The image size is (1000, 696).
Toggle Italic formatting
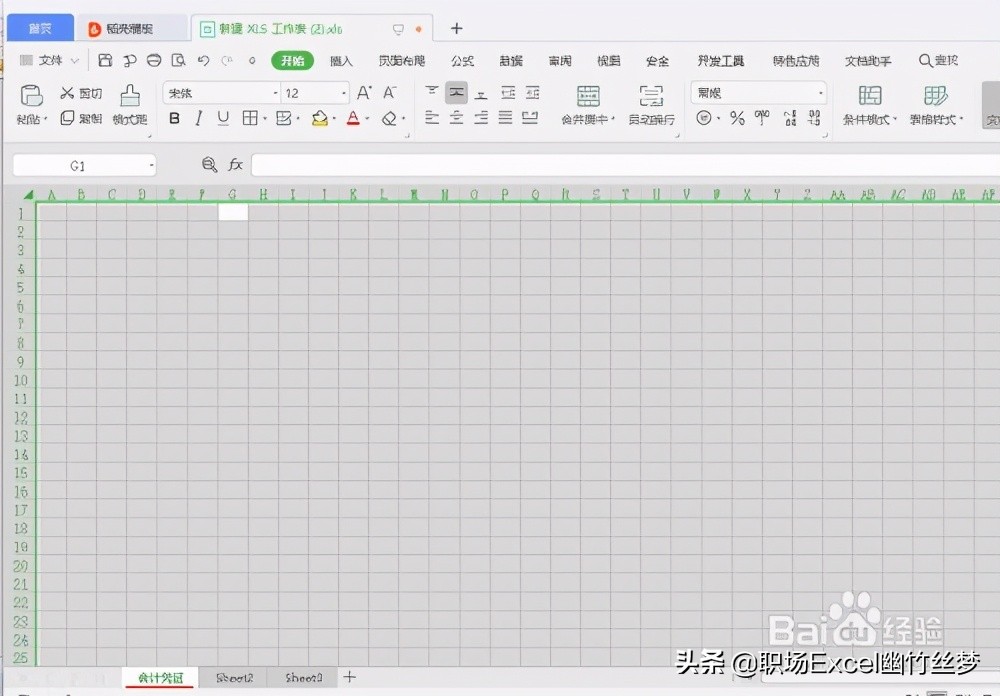(x=197, y=118)
